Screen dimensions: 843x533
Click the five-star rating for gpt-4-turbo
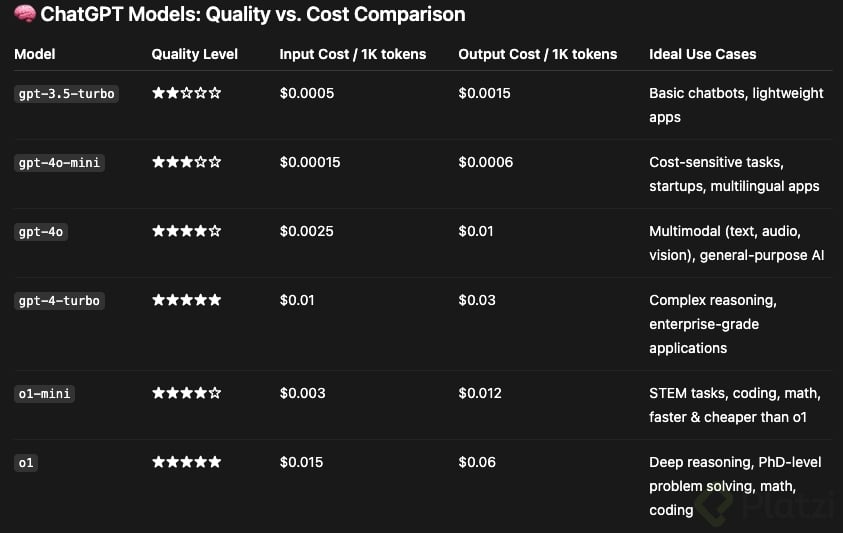click(187, 300)
